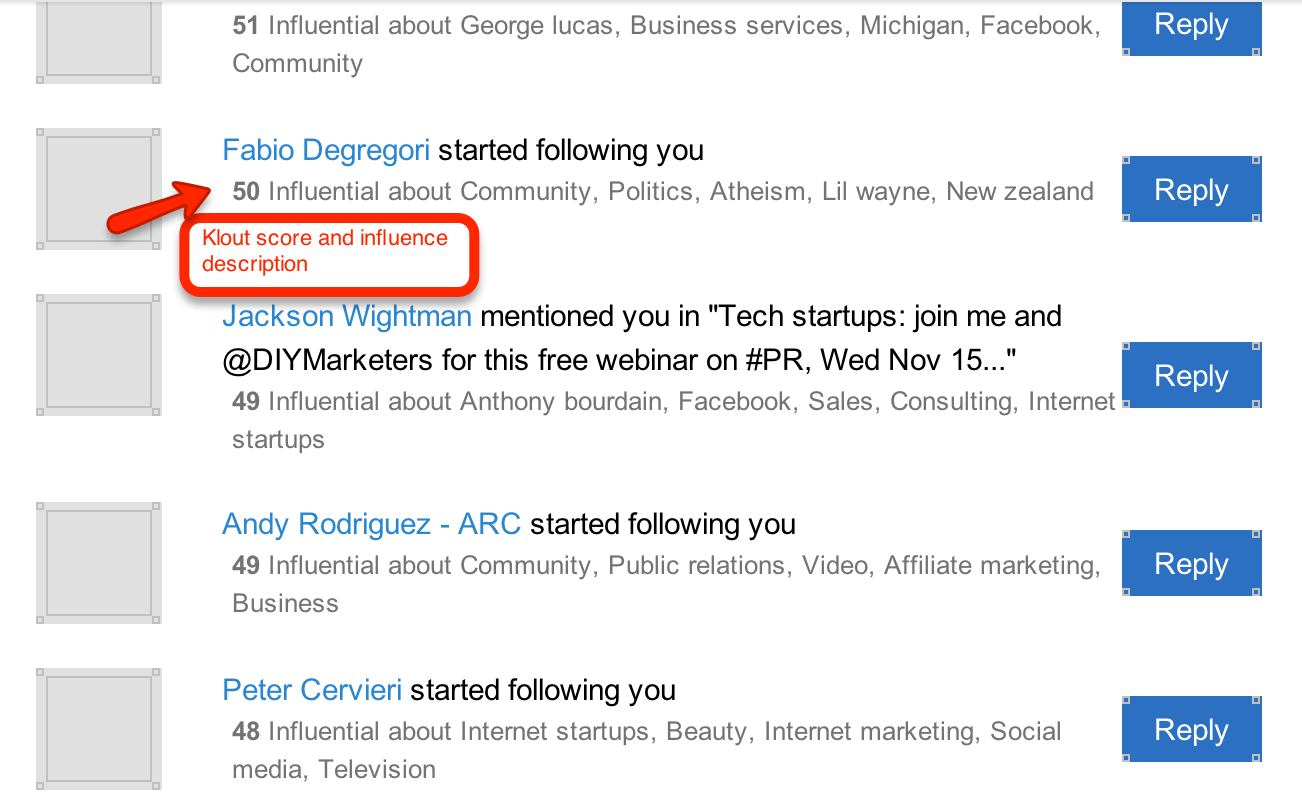Click Reply next to Fabio Degregori's notification
Image resolution: width=1302 pixels, height=794 pixels.
point(1191,190)
